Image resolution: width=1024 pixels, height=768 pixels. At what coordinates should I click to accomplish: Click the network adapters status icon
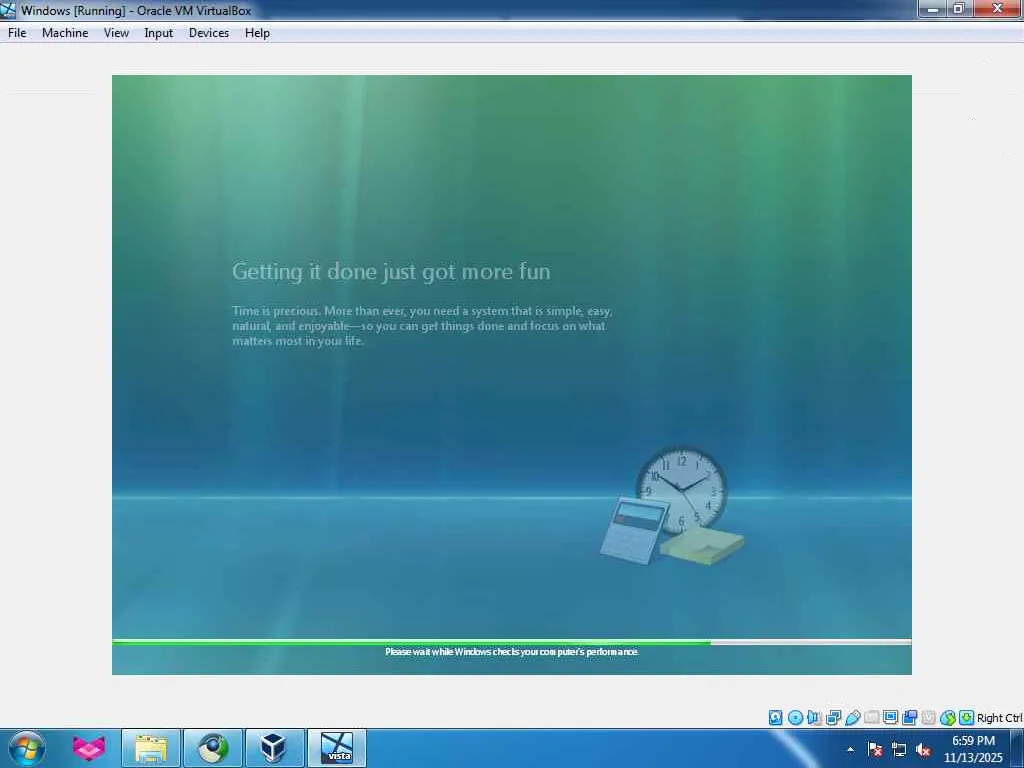pyautogui.click(x=833, y=718)
